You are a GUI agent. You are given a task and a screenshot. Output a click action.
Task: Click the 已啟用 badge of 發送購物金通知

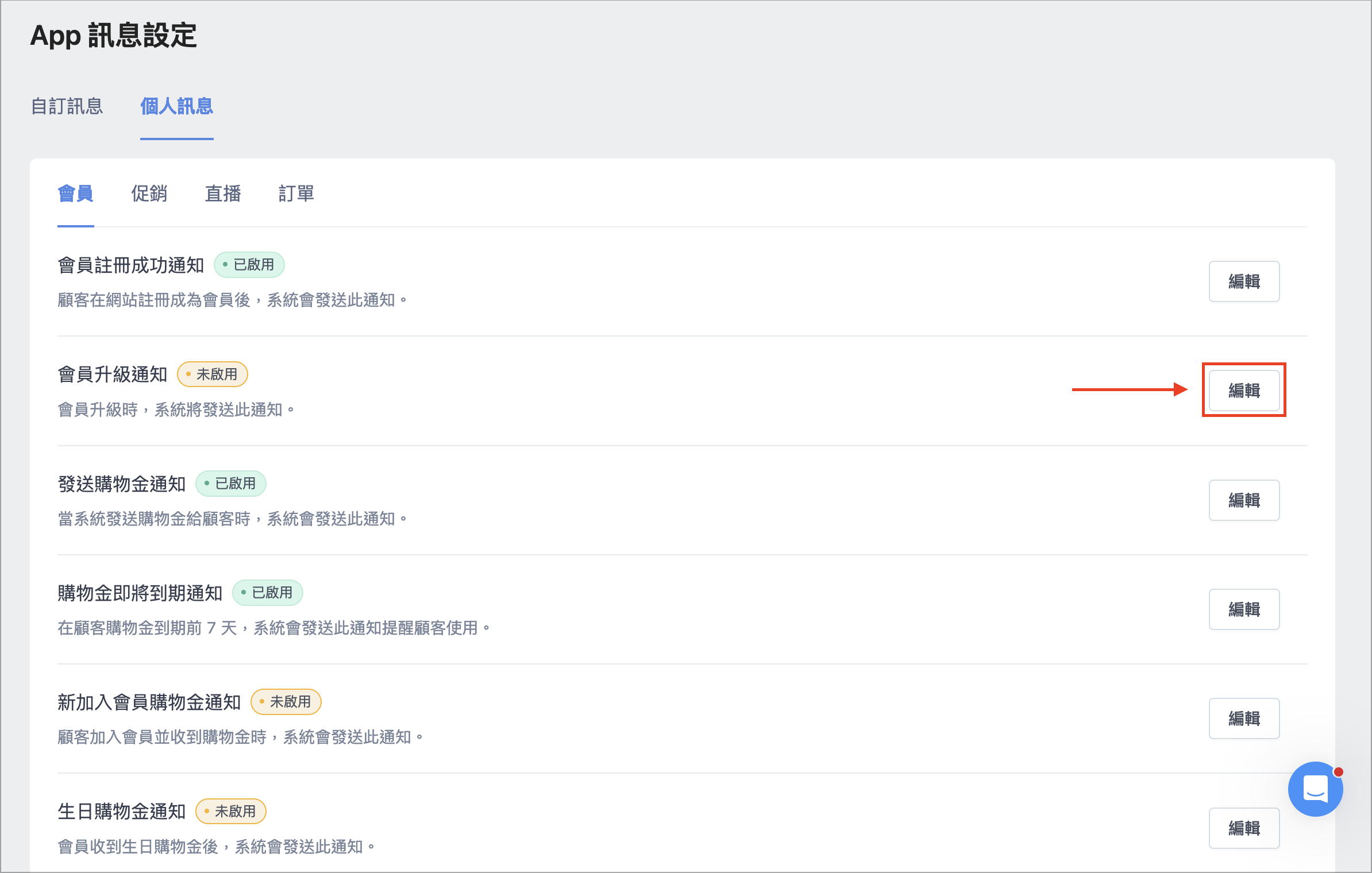coord(231,484)
